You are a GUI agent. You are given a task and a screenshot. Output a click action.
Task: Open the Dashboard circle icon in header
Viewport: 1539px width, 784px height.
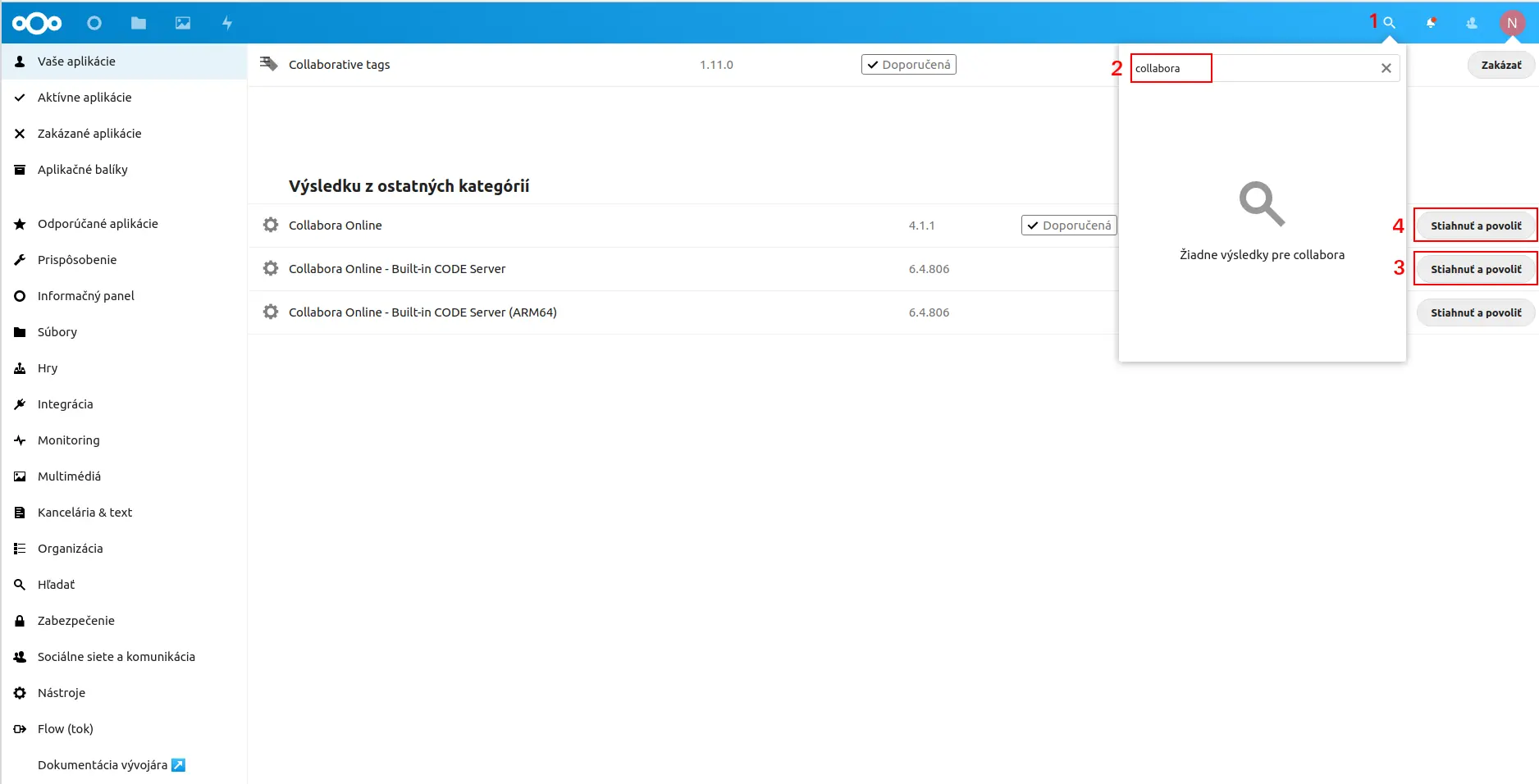click(94, 23)
